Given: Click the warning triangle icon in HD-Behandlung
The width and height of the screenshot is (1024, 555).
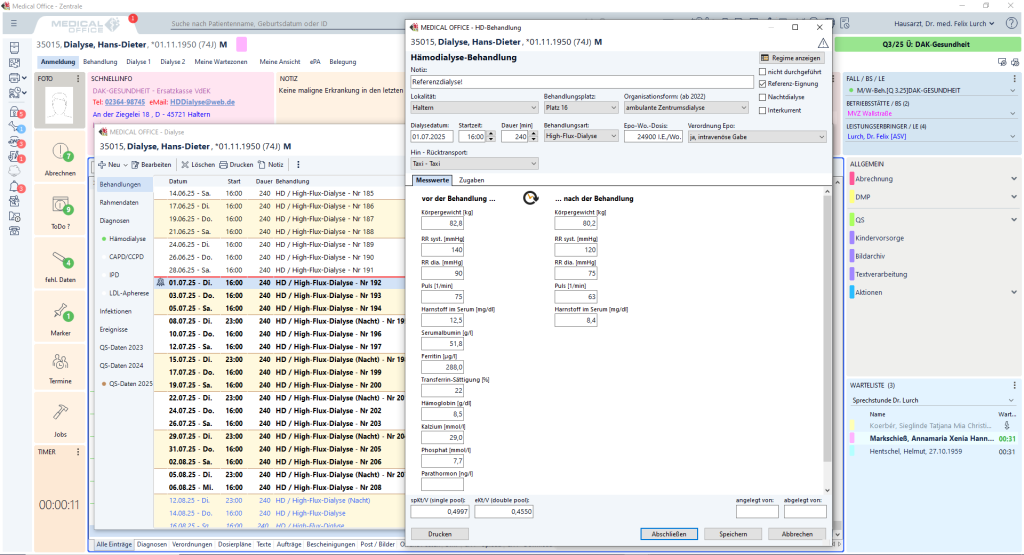Looking at the screenshot, I should tap(823, 43).
